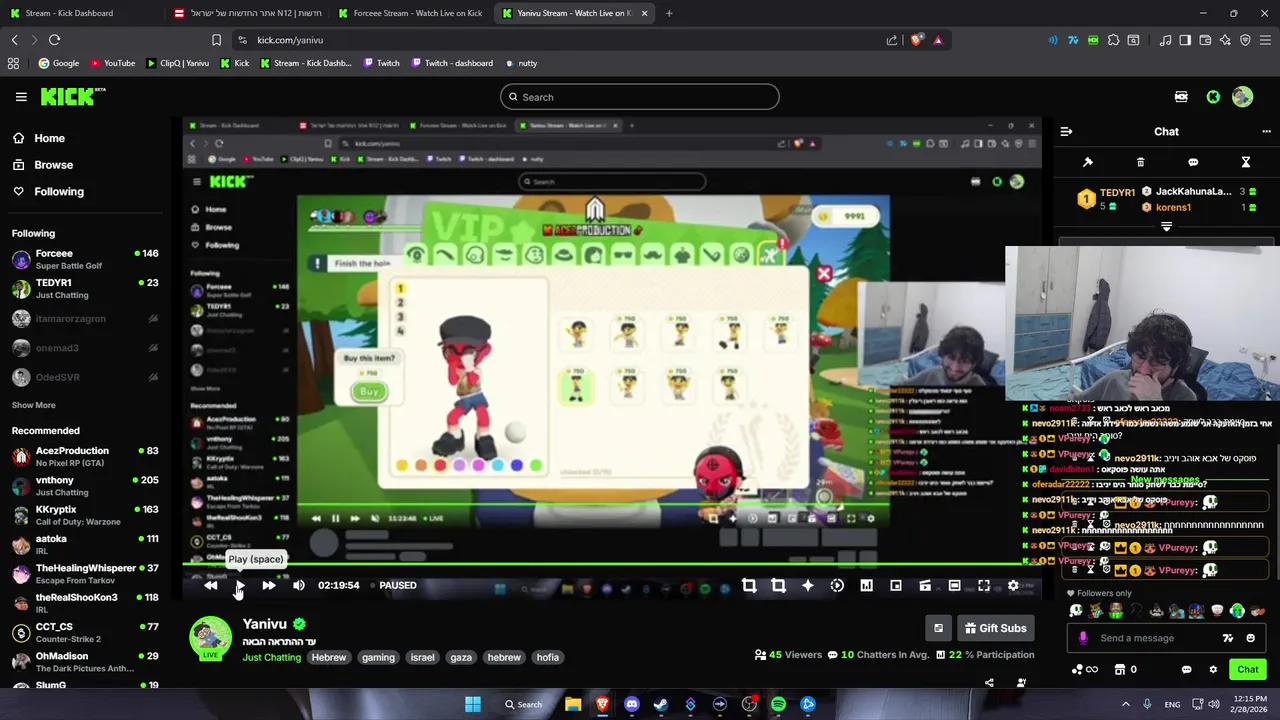Screen dimensions: 1280x720
Task: Open the 7TV emote menu icon
Action: tap(1228, 638)
